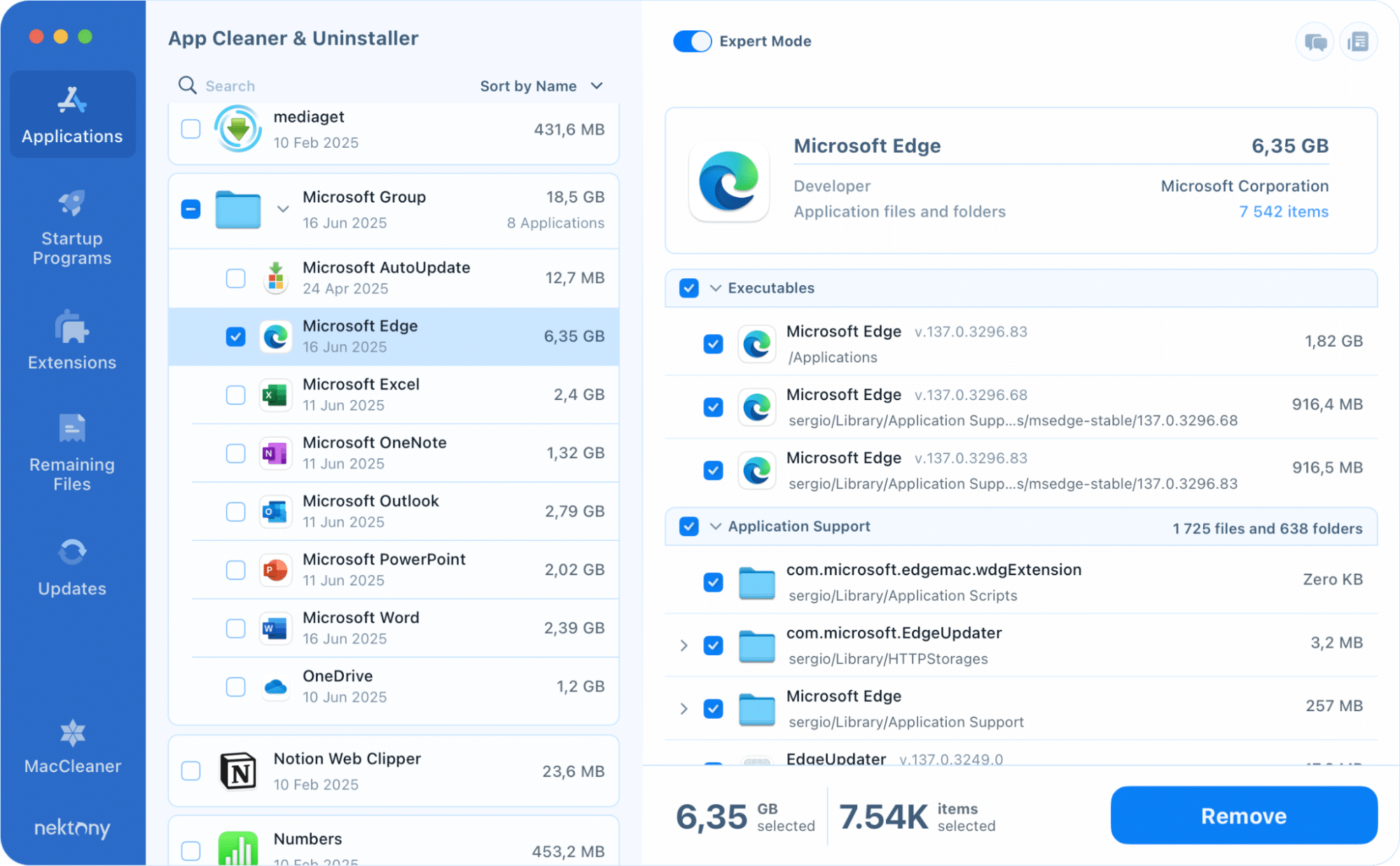Collapse the Microsoft Group folder
The image size is (1400, 866).
[283, 208]
